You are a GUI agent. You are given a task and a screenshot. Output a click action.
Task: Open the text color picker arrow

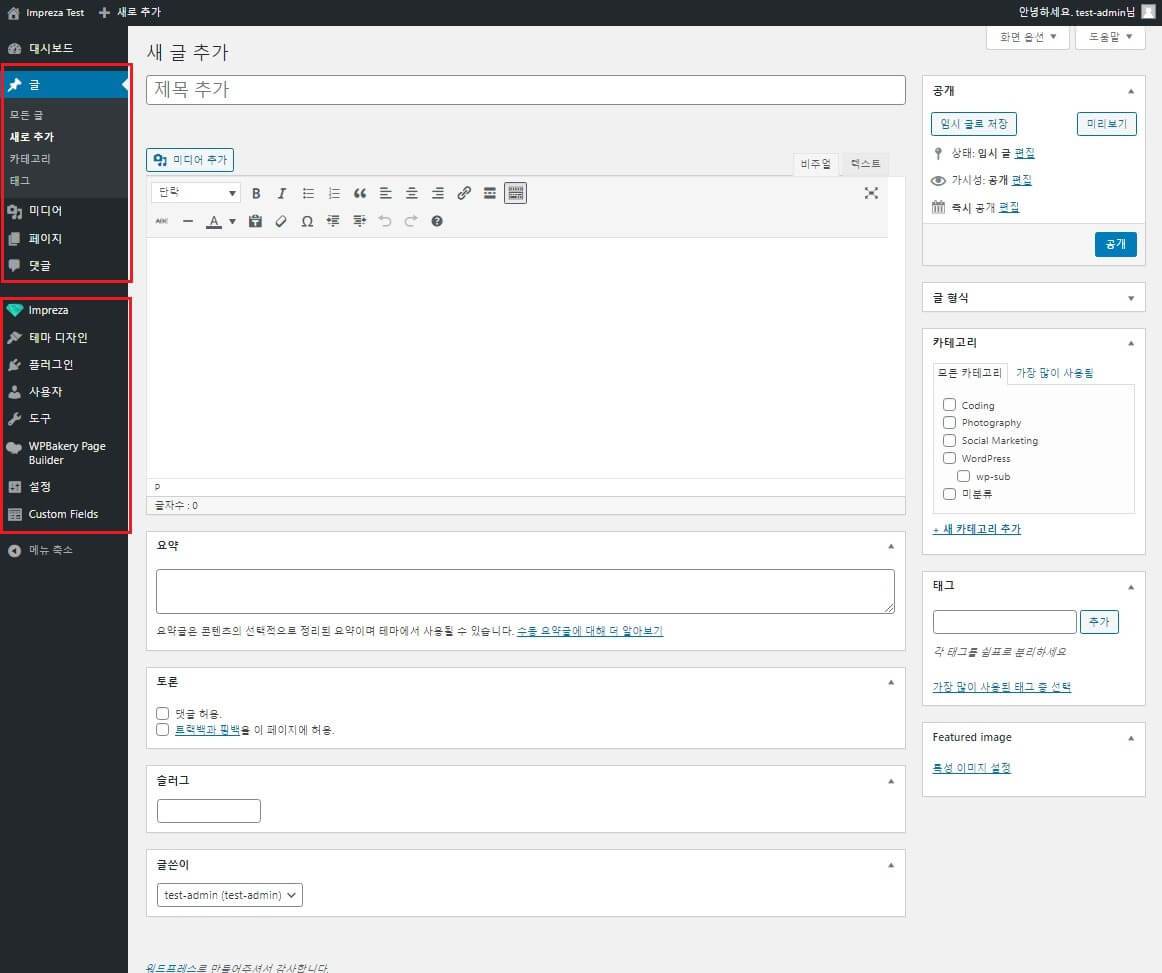click(232, 221)
